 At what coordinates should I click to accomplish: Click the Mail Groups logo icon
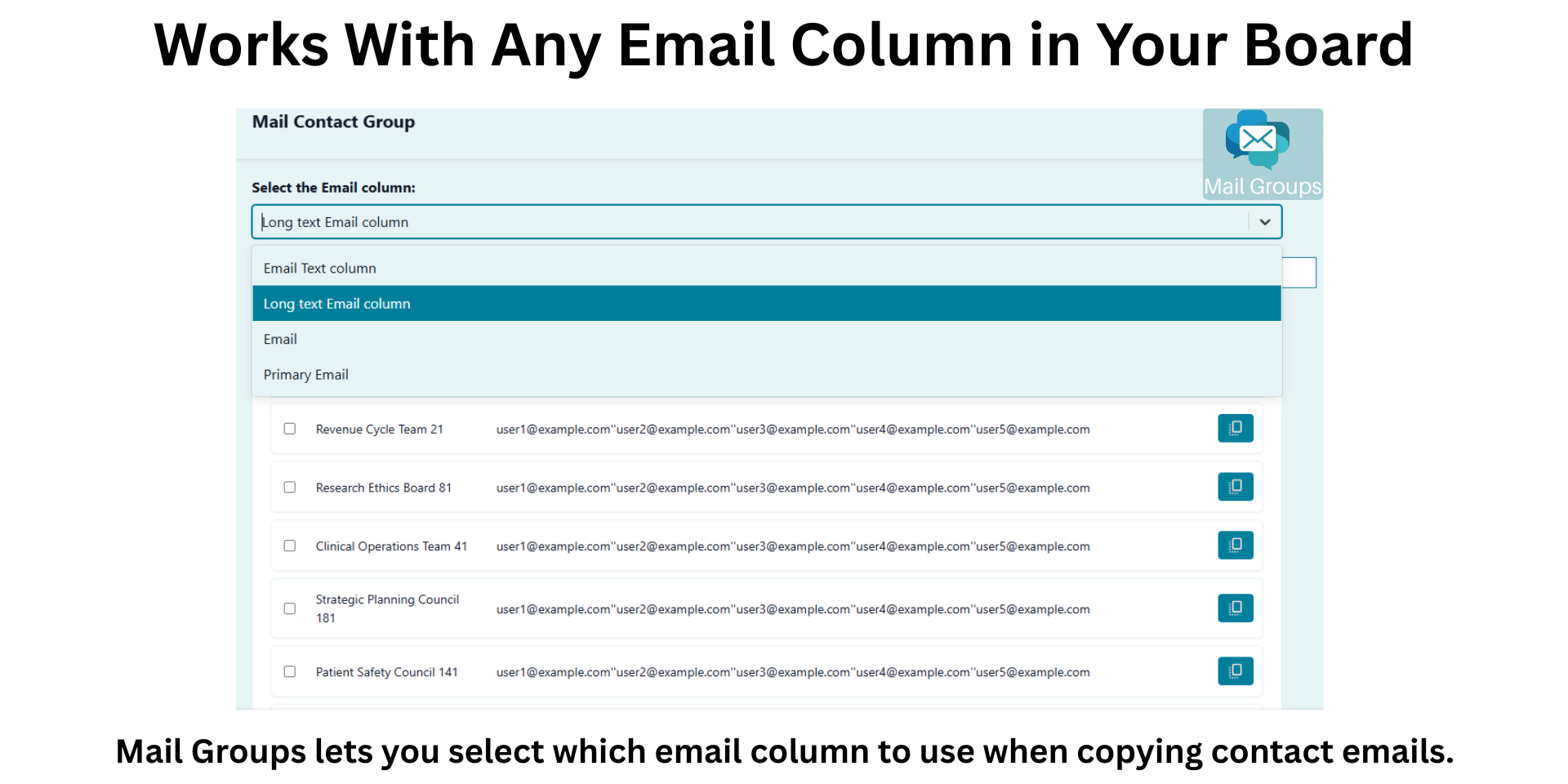pyautogui.click(x=1258, y=139)
